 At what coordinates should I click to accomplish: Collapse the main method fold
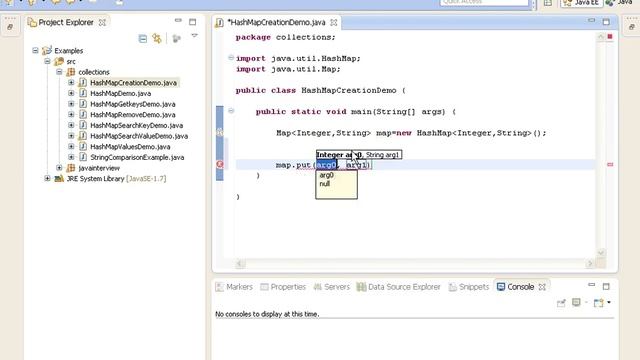pyautogui.click(x=231, y=111)
